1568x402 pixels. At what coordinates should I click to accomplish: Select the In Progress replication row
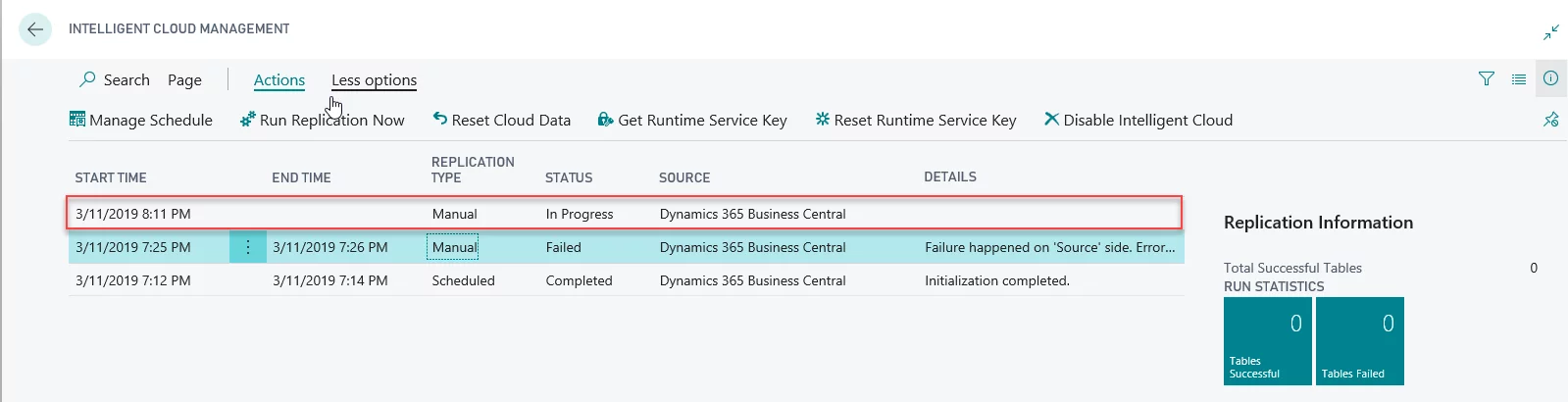[x=579, y=214]
